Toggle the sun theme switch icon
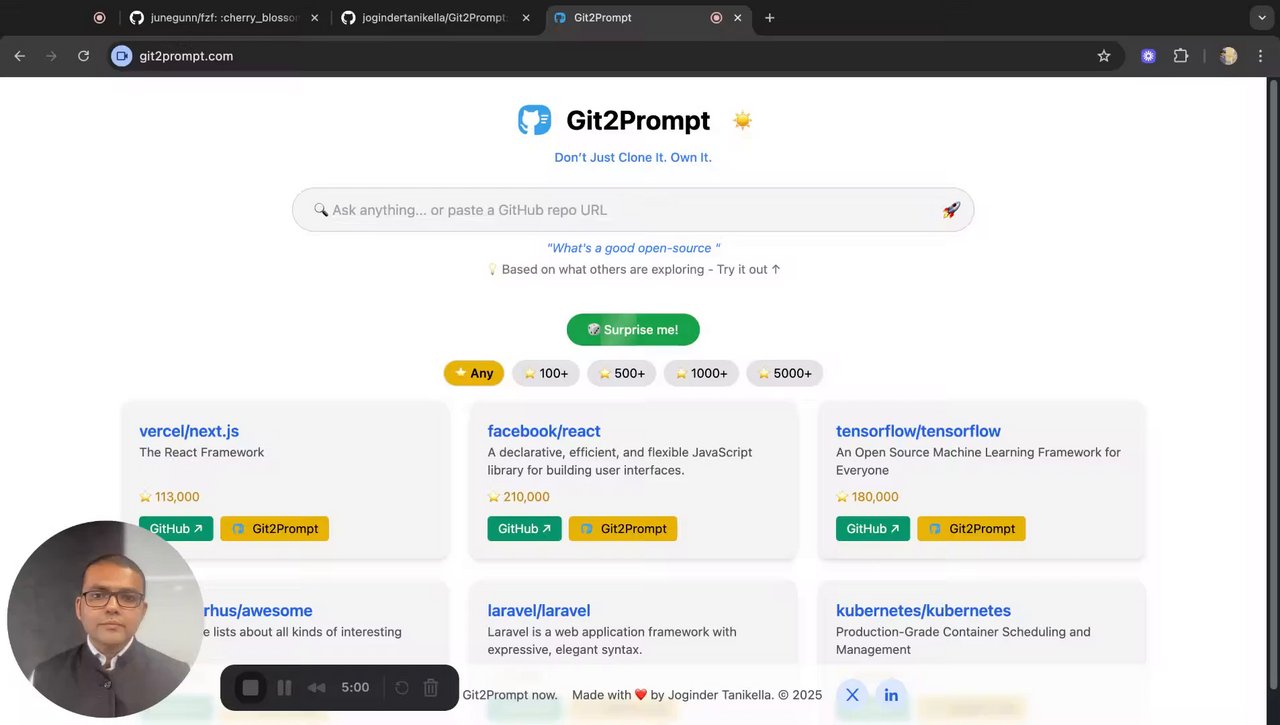The image size is (1280, 725). click(x=742, y=121)
